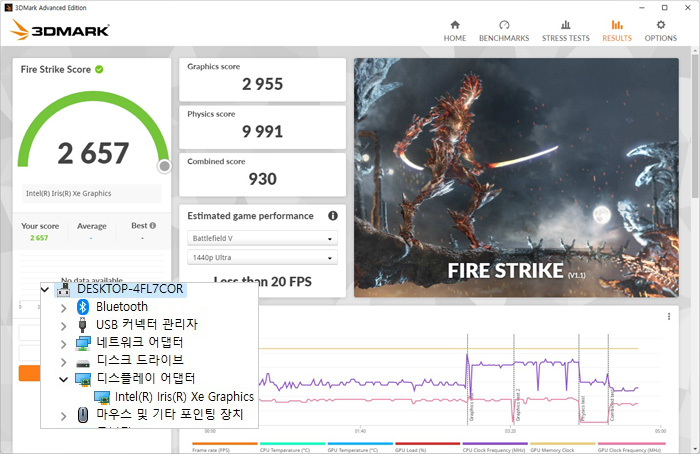Select the network adapter icon
Screen dimensions: 700x454
(x=83, y=343)
